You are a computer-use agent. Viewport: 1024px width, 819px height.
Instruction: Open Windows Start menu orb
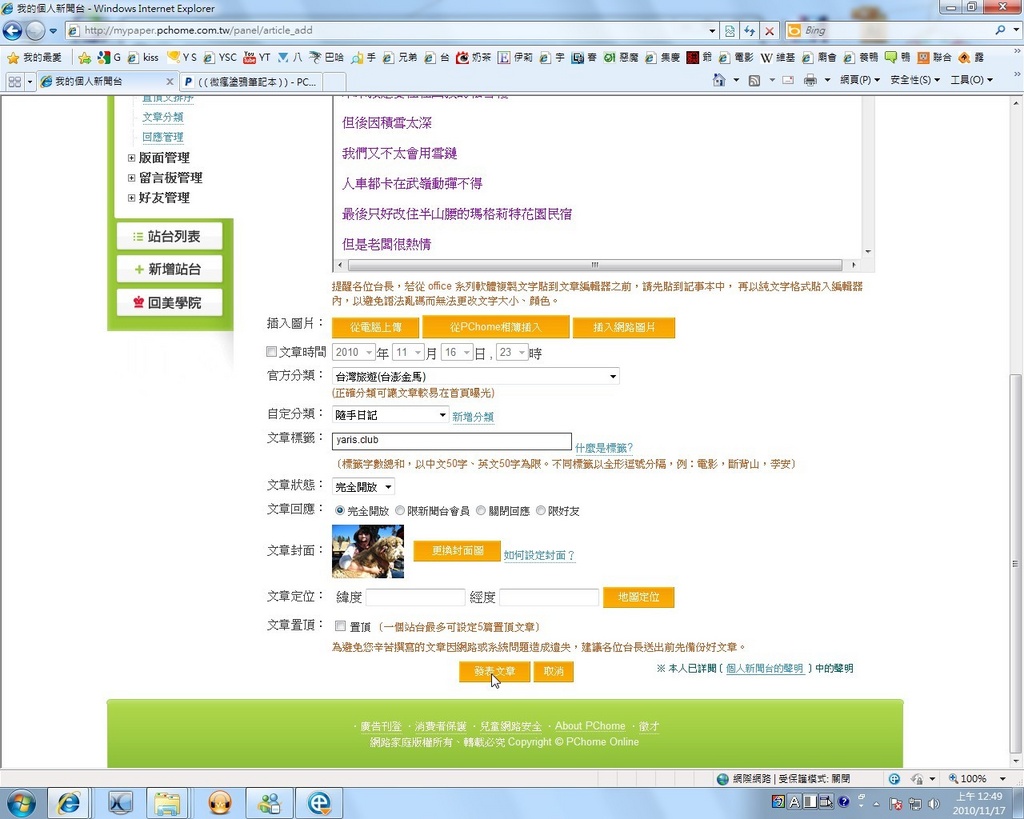20,802
